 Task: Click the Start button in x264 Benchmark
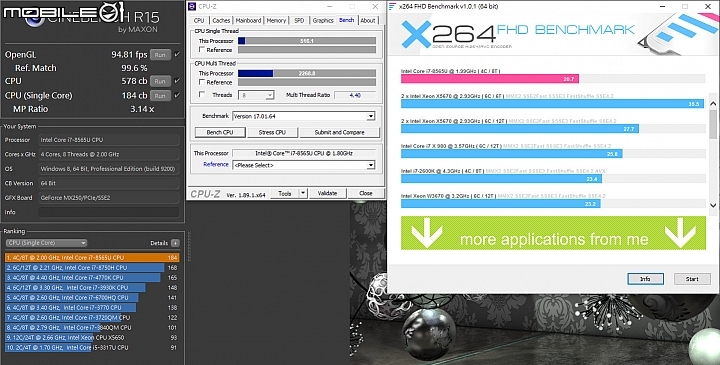coord(692,279)
